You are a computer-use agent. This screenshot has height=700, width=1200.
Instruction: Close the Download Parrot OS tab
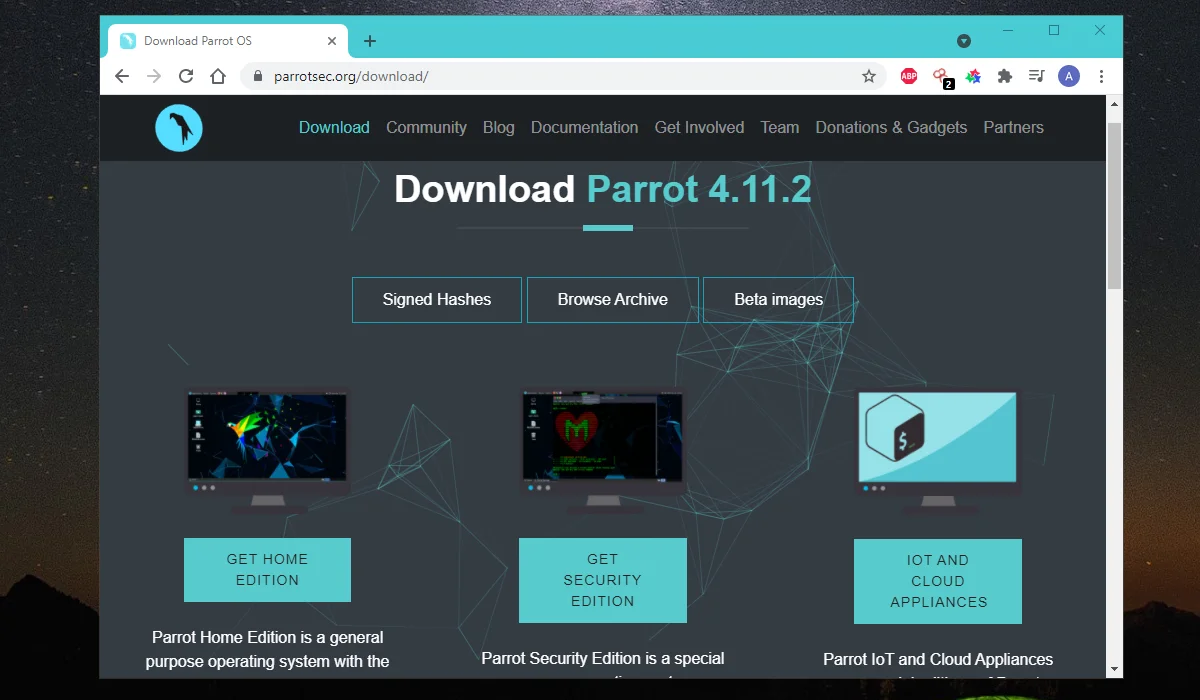(333, 41)
